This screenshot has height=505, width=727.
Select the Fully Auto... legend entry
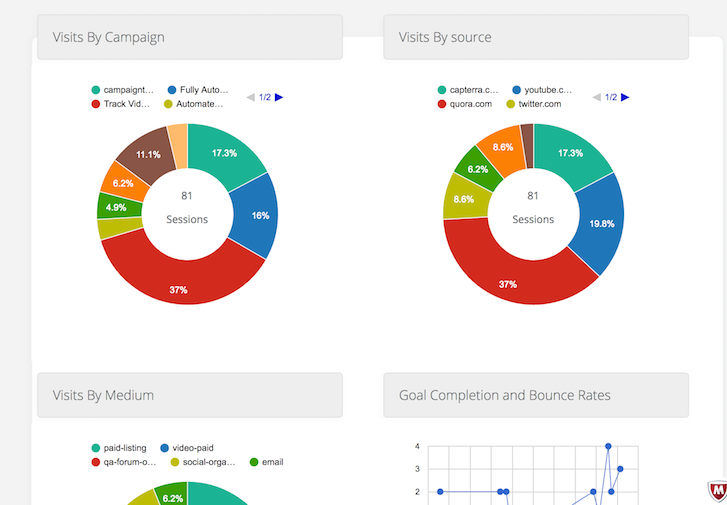coord(198,90)
